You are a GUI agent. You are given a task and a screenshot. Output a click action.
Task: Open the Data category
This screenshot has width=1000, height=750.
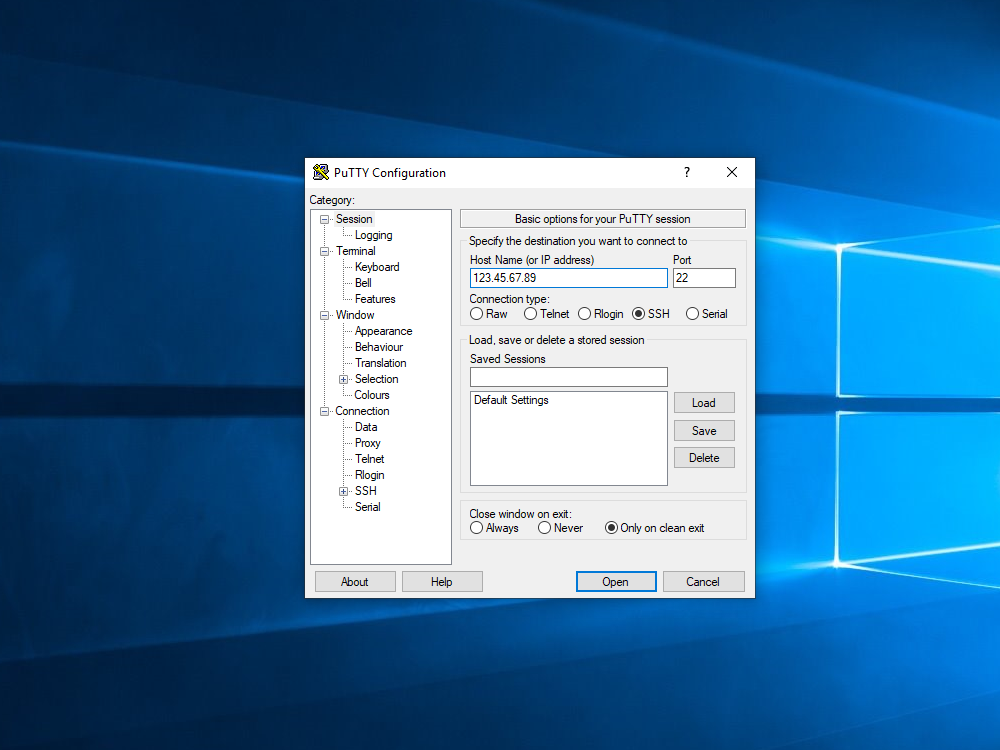[x=366, y=427]
